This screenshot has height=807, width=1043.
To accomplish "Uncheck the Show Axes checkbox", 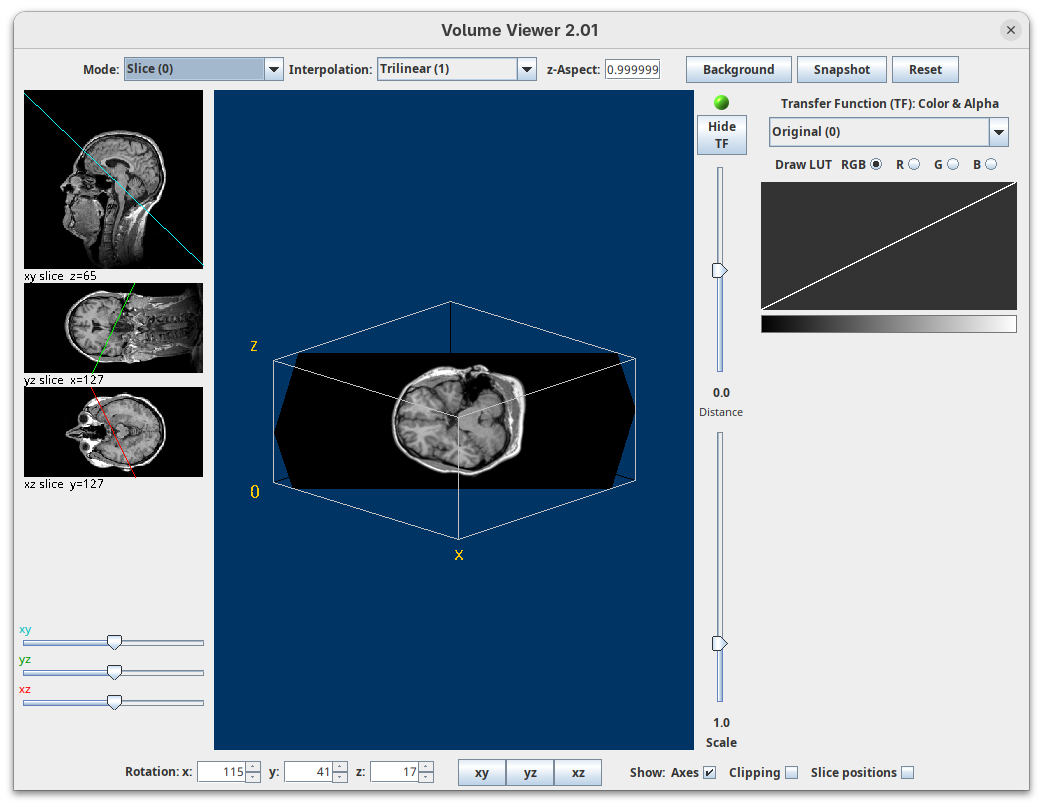I will (709, 772).
